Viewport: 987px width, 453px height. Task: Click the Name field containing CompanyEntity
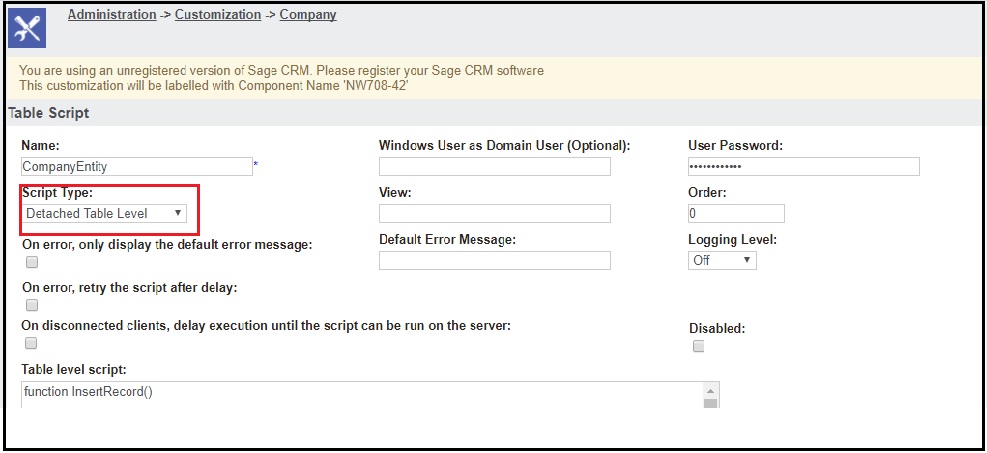pyautogui.click(x=137, y=167)
